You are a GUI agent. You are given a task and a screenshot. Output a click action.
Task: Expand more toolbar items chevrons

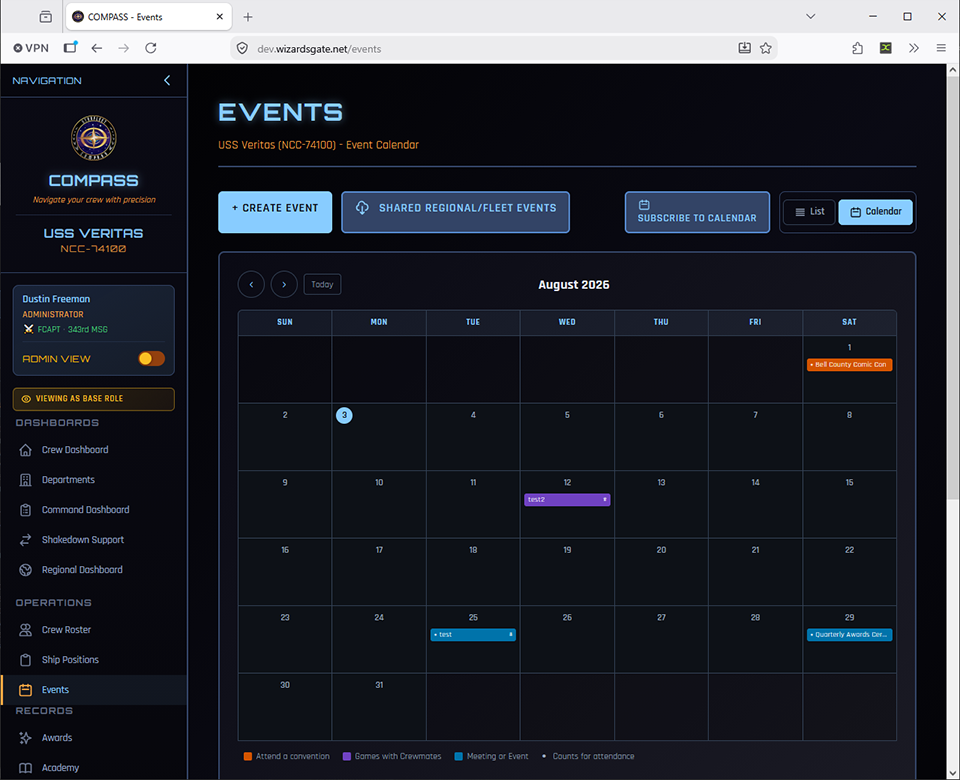[x=913, y=48]
